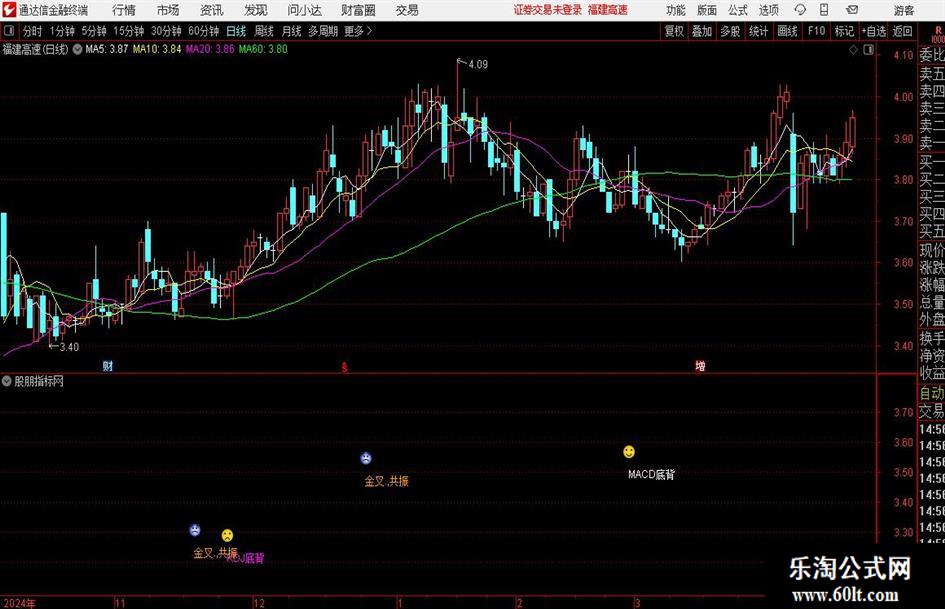Switch to the 15分钟 period tab
The height and width of the screenshot is (609, 945).
[128, 31]
